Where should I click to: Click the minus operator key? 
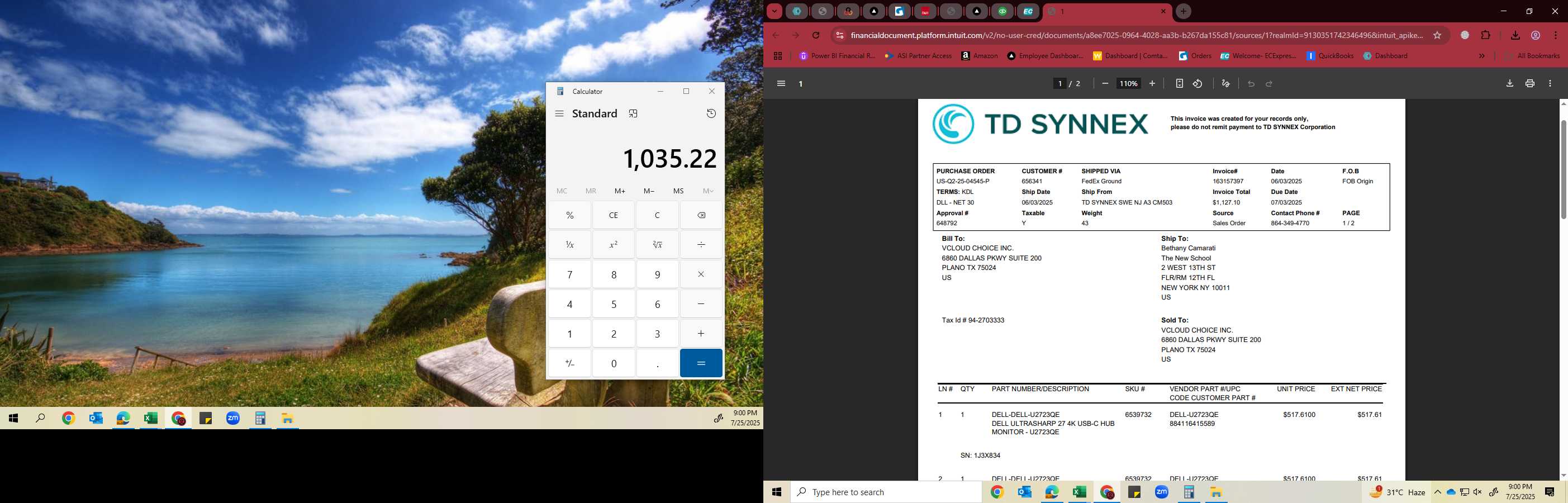701,304
